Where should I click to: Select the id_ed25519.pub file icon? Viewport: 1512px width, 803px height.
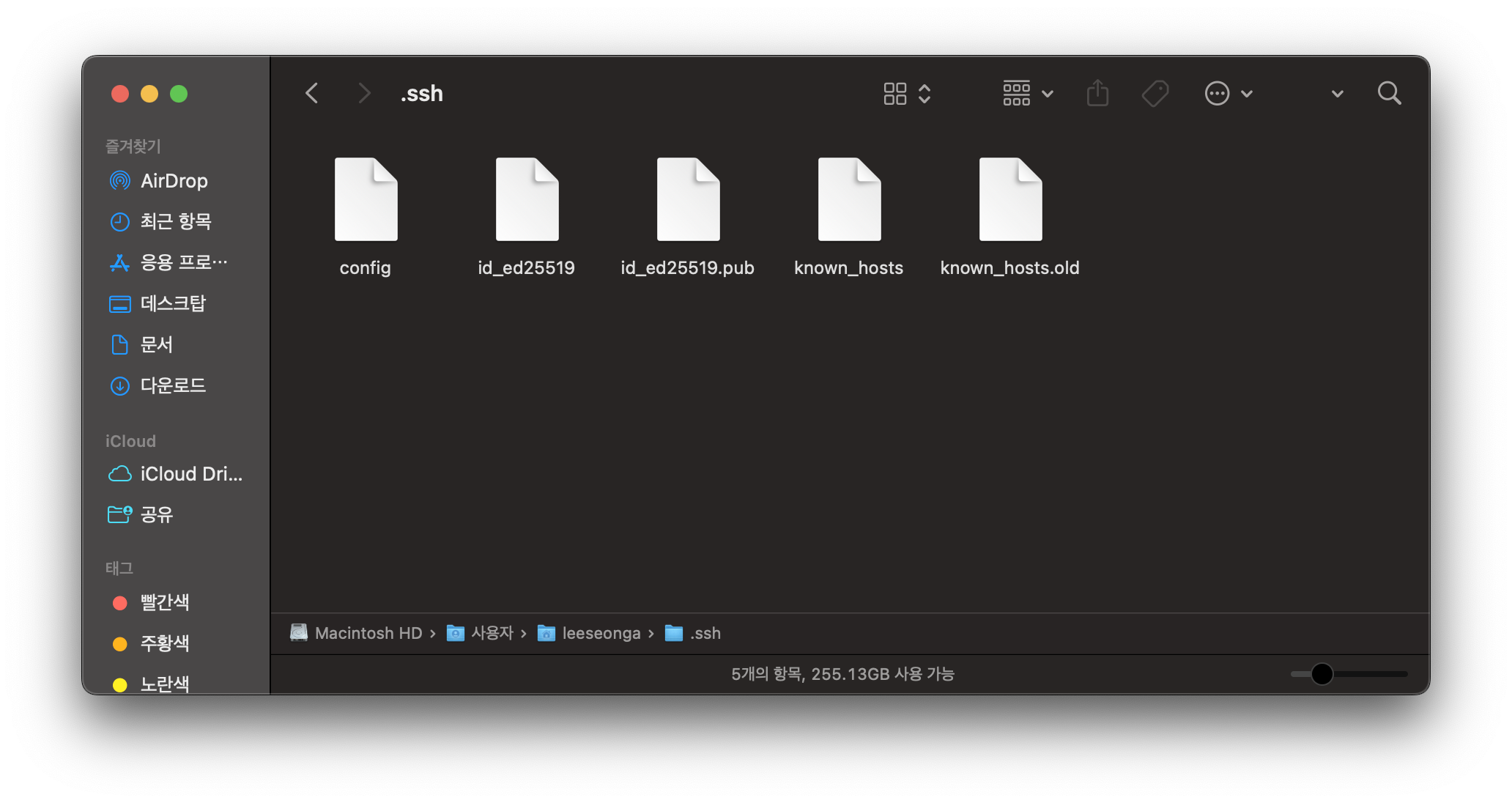pos(688,200)
